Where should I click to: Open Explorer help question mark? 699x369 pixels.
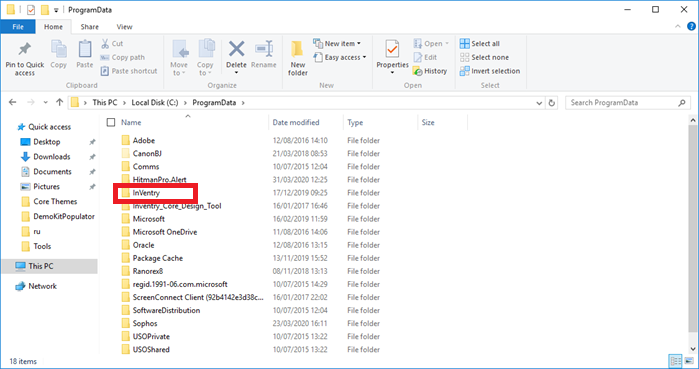click(691, 26)
